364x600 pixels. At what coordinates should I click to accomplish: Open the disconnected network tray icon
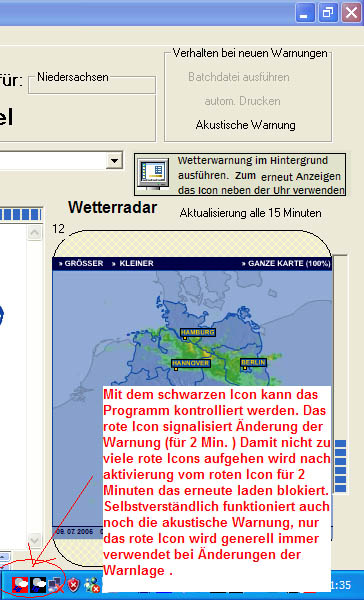click(x=55, y=585)
